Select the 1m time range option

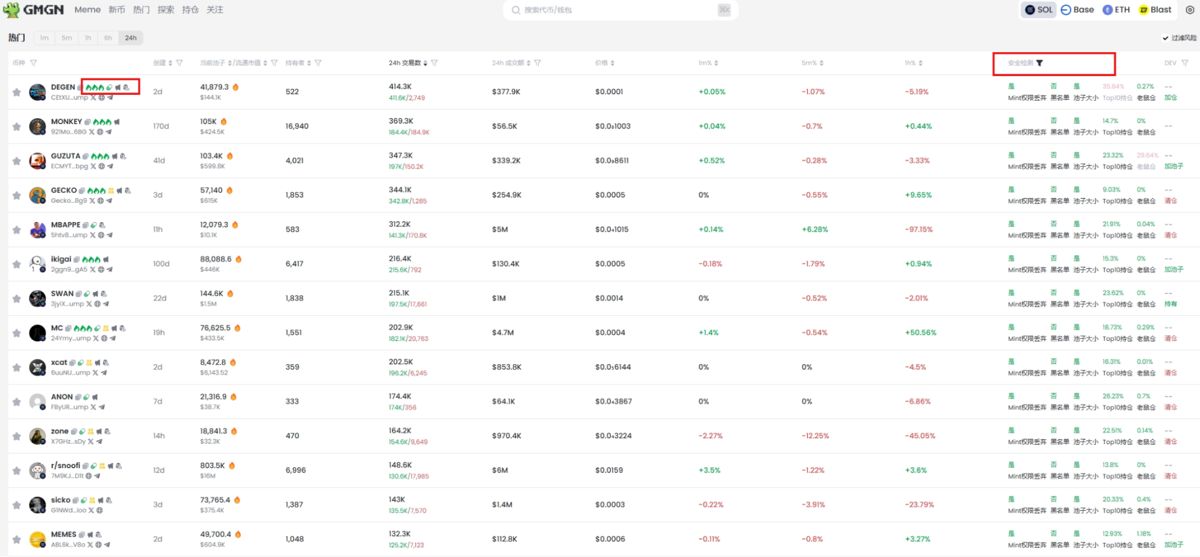(x=44, y=38)
